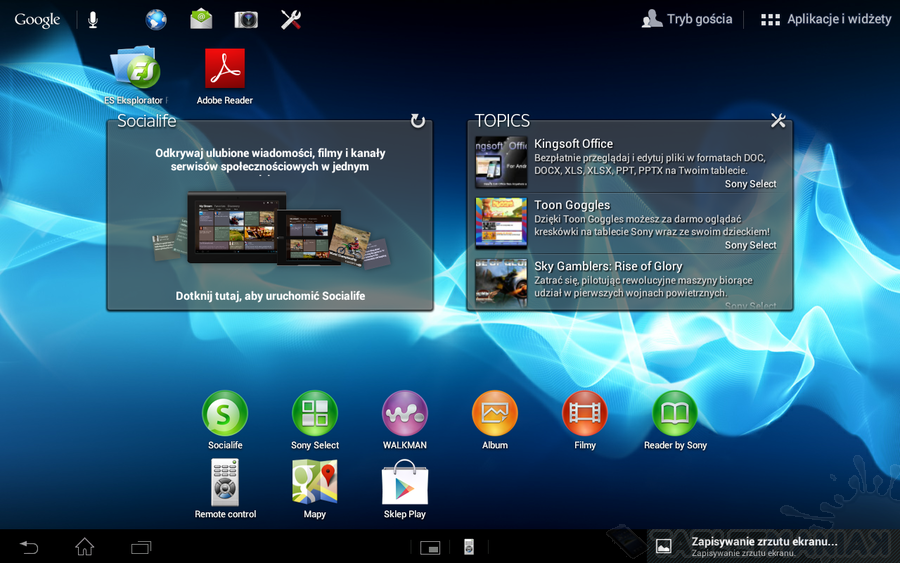Switch to Tryb gościa guest mode
This screenshot has width=900, height=563.
coord(686,19)
